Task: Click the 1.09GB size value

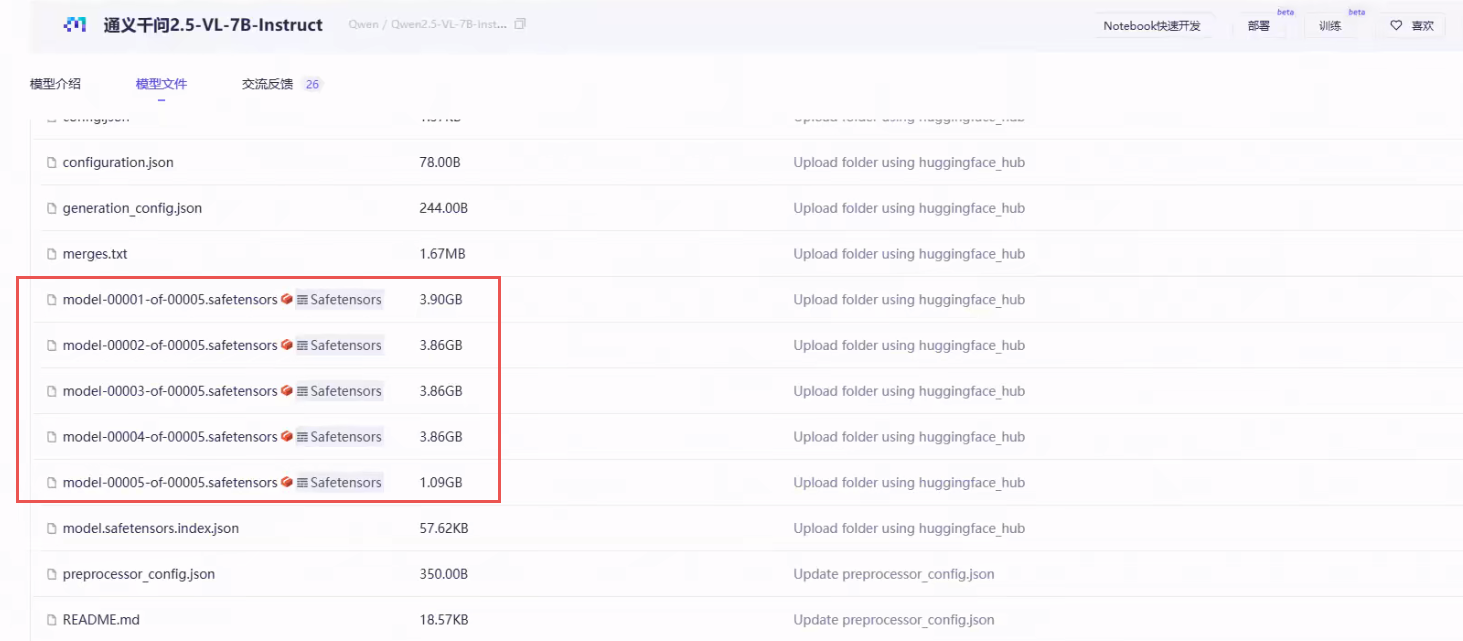Action: click(x=441, y=483)
